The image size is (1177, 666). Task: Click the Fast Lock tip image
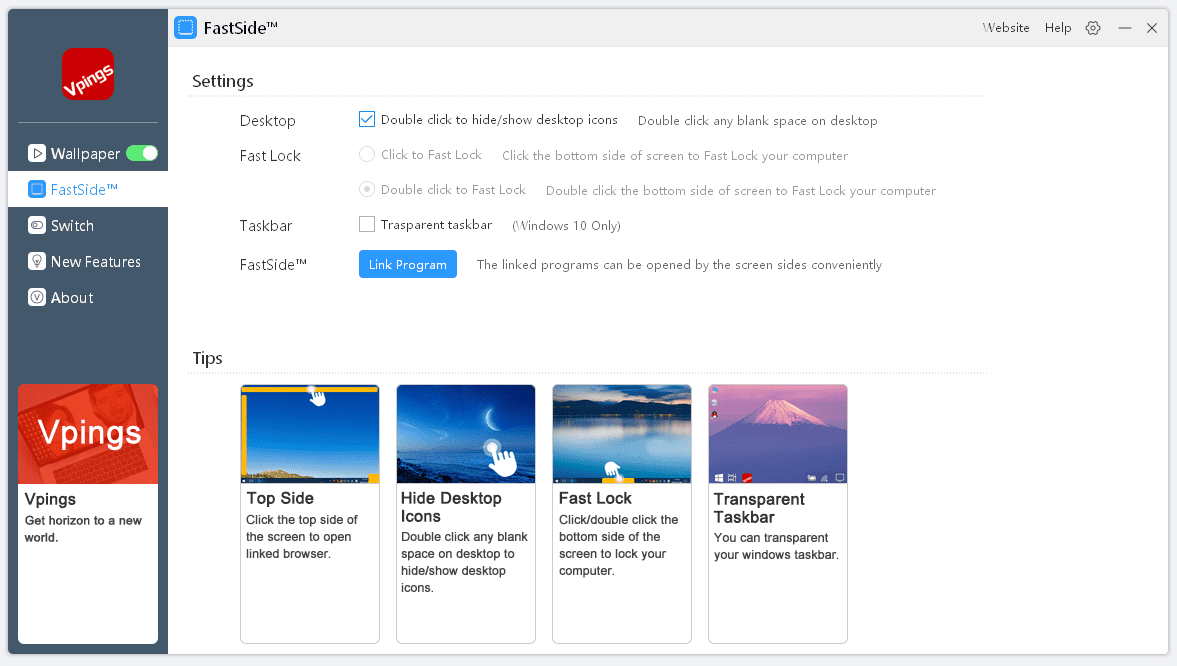coord(622,434)
